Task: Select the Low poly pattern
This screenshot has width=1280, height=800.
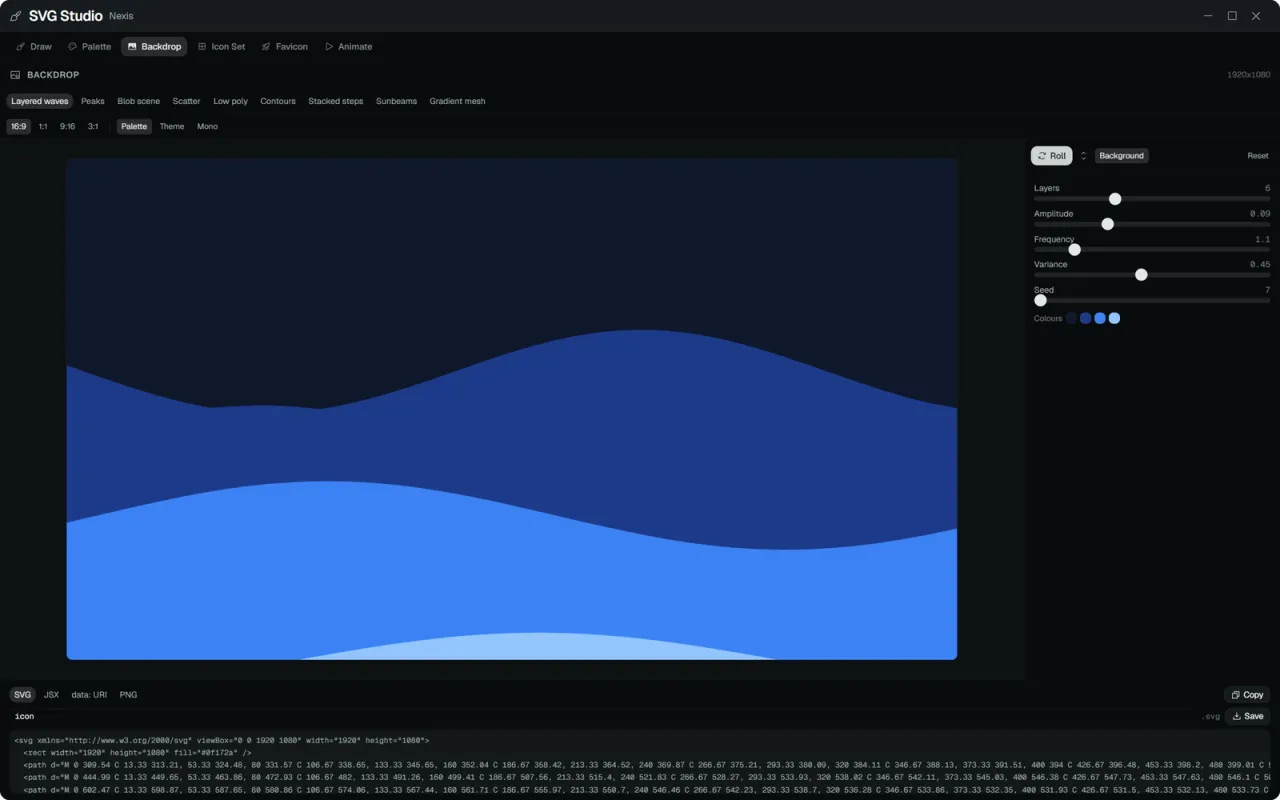Action: coord(231,101)
